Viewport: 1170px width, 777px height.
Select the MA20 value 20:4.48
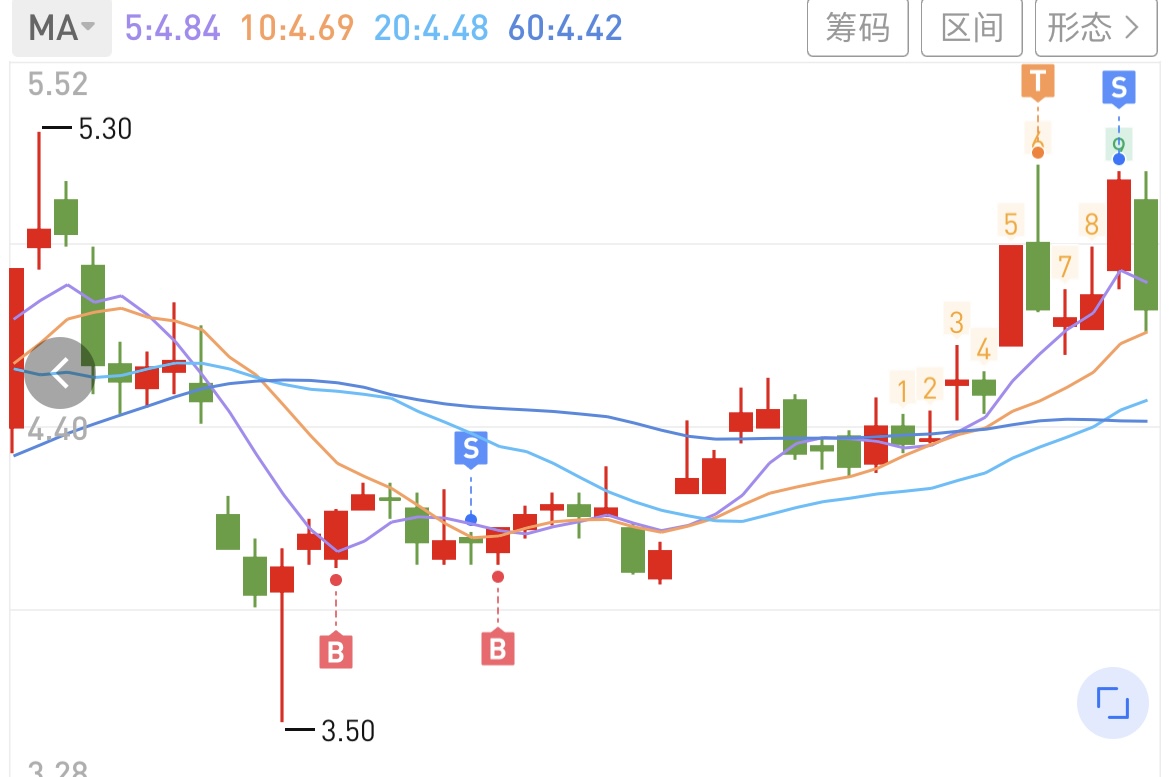(x=431, y=28)
